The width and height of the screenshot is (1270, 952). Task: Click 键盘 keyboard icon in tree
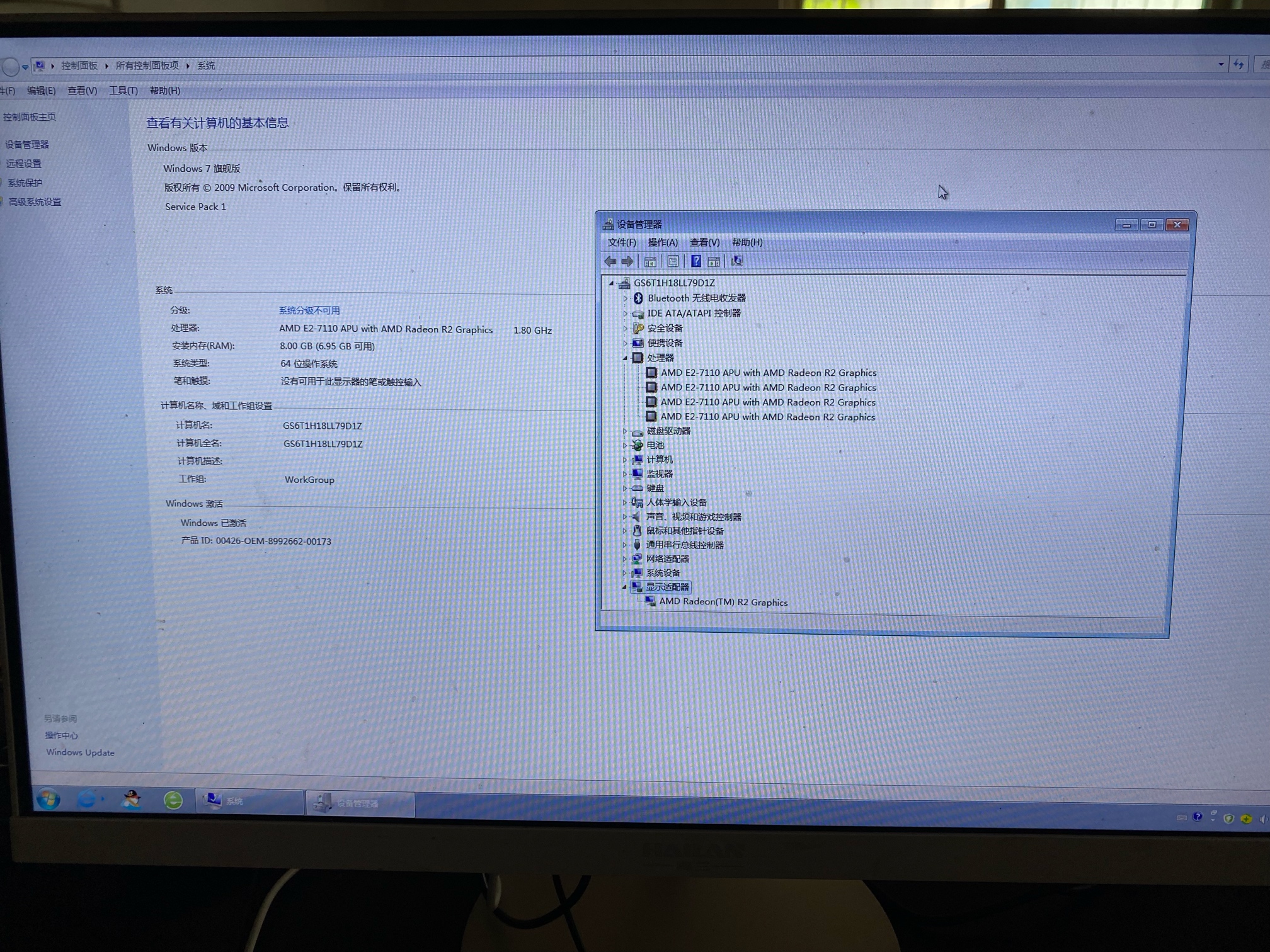[637, 488]
